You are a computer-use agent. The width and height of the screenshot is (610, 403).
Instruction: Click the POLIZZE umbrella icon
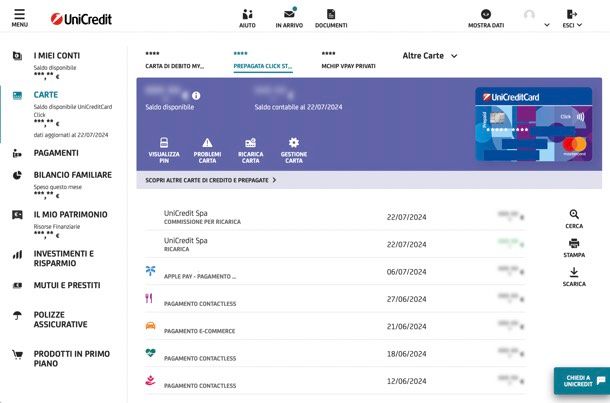(17, 315)
